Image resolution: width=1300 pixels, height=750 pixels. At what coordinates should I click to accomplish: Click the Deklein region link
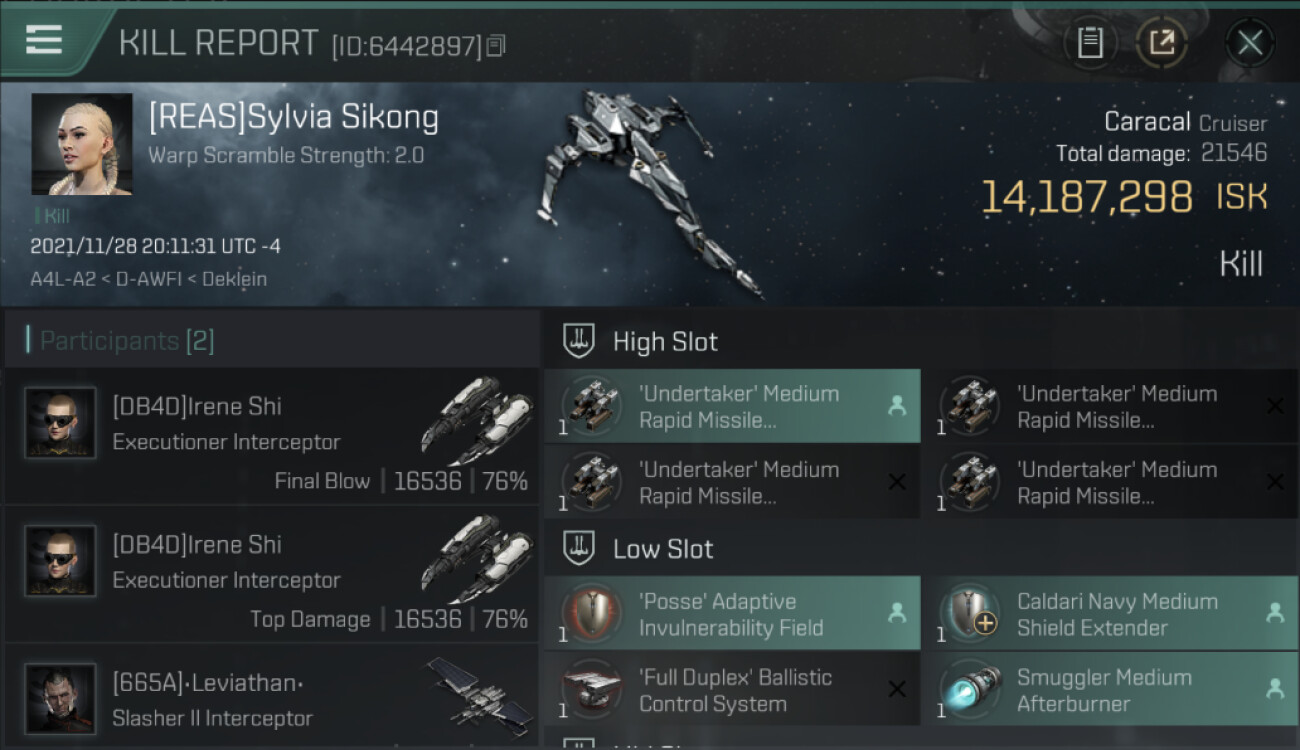[x=234, y=279]
